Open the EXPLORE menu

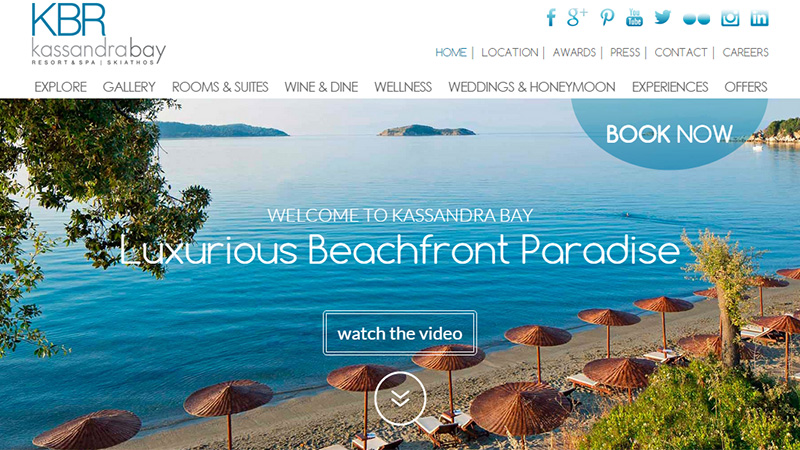60,87
